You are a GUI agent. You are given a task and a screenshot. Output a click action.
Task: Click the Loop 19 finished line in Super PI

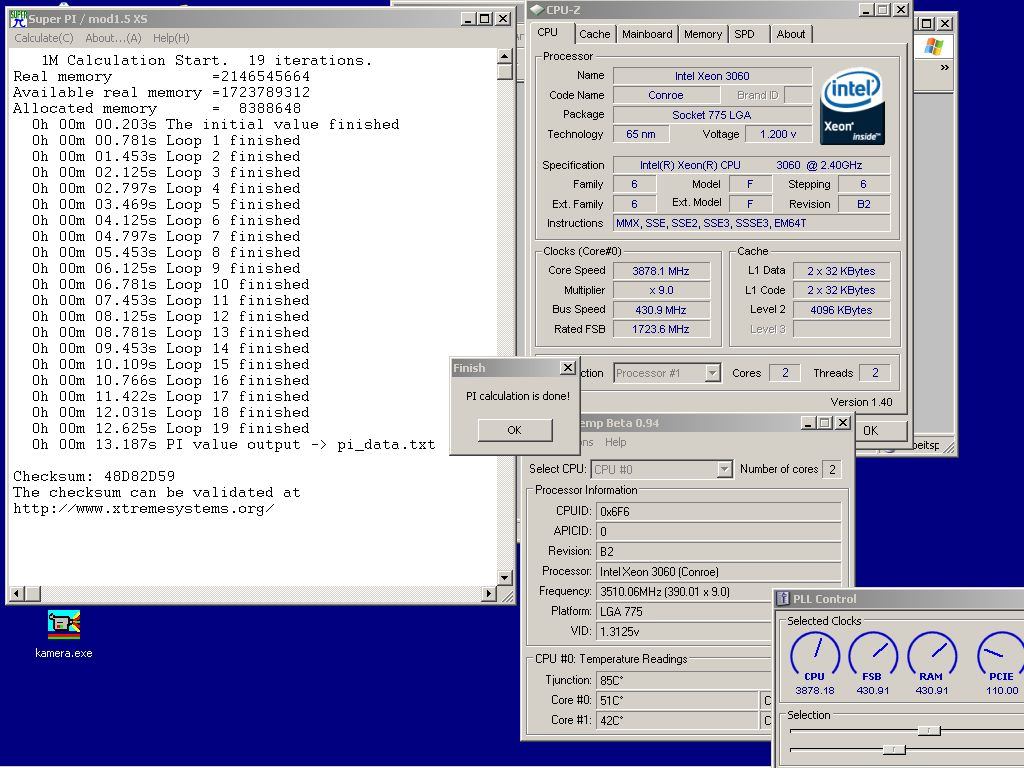[x=170, y=428]
